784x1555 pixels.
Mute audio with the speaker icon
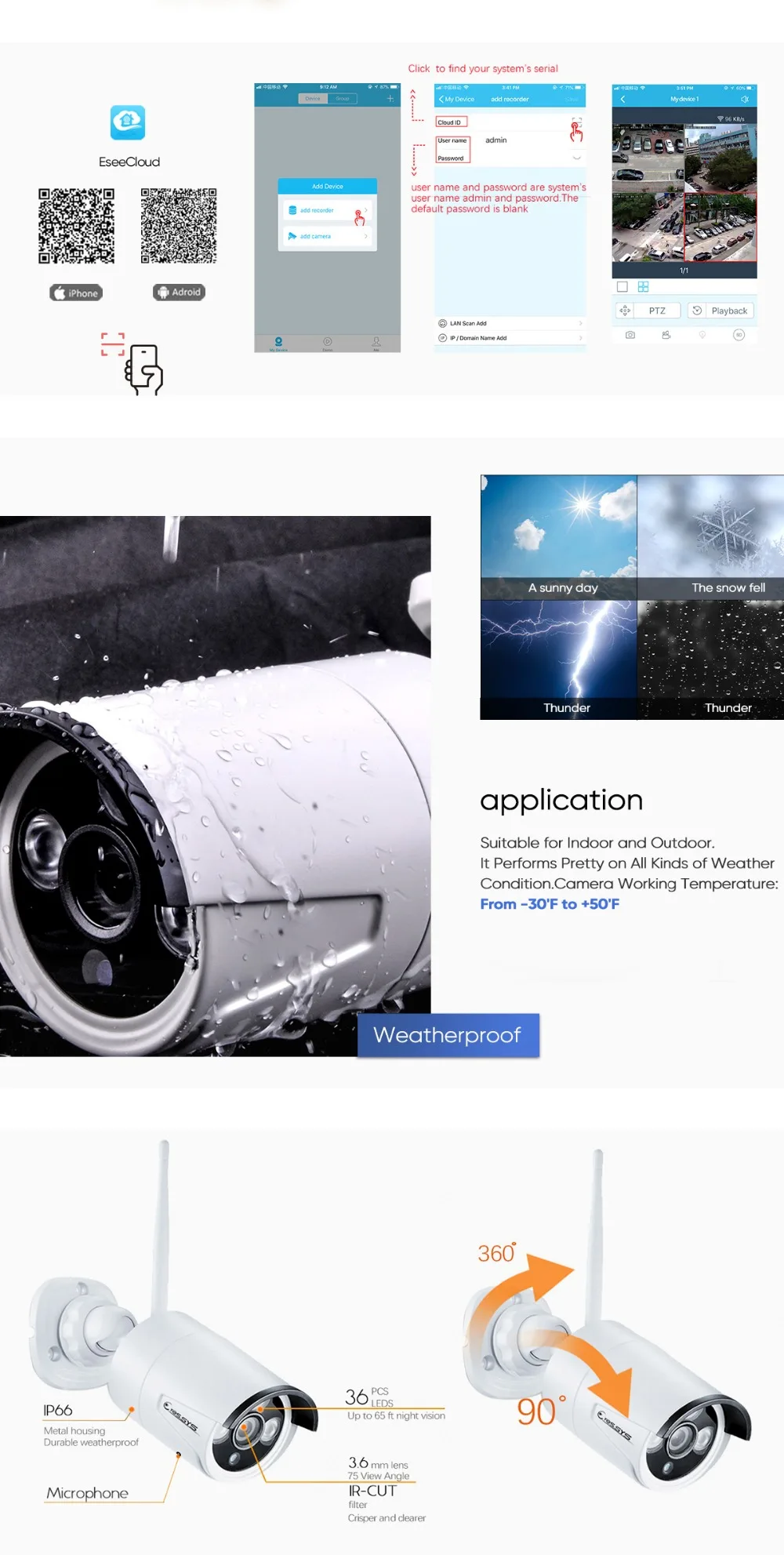745,100
